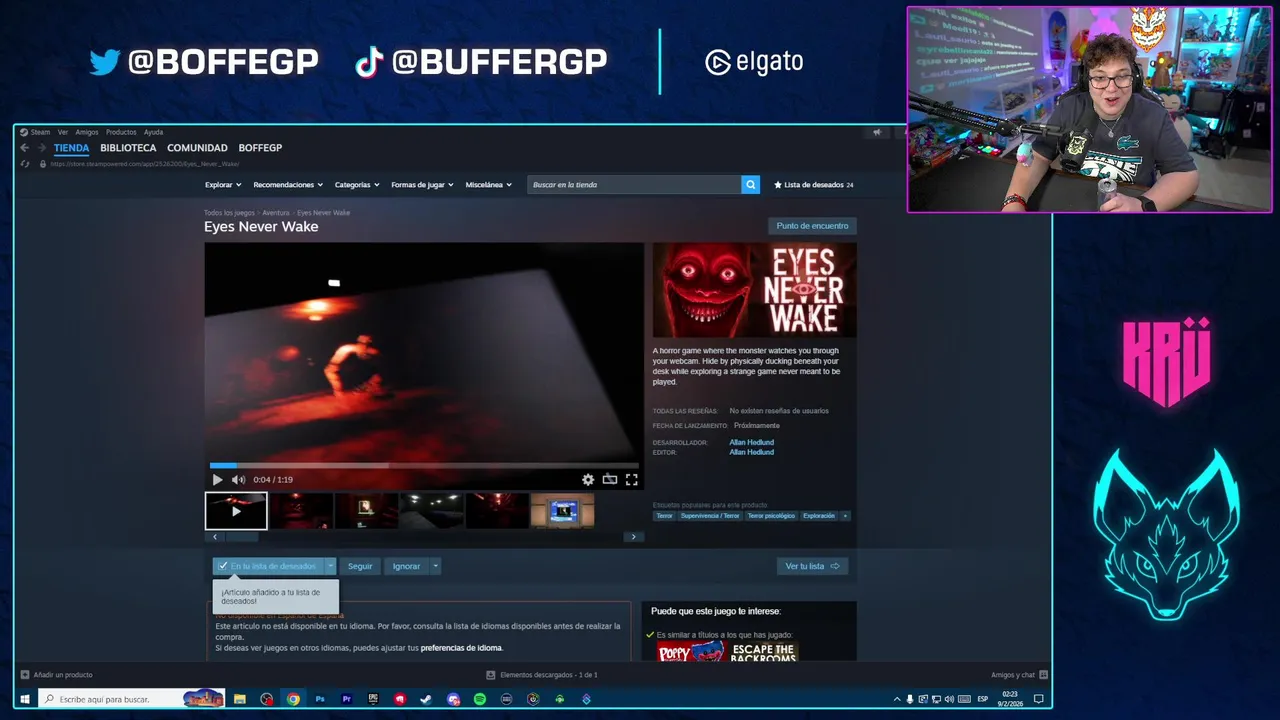Open Amigos y chat panel

1019,675
